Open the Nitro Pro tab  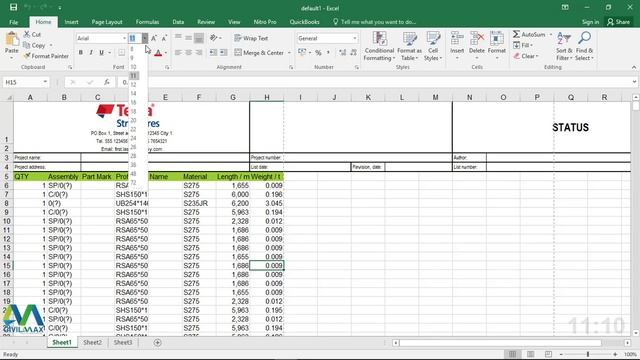coord(265,22)
